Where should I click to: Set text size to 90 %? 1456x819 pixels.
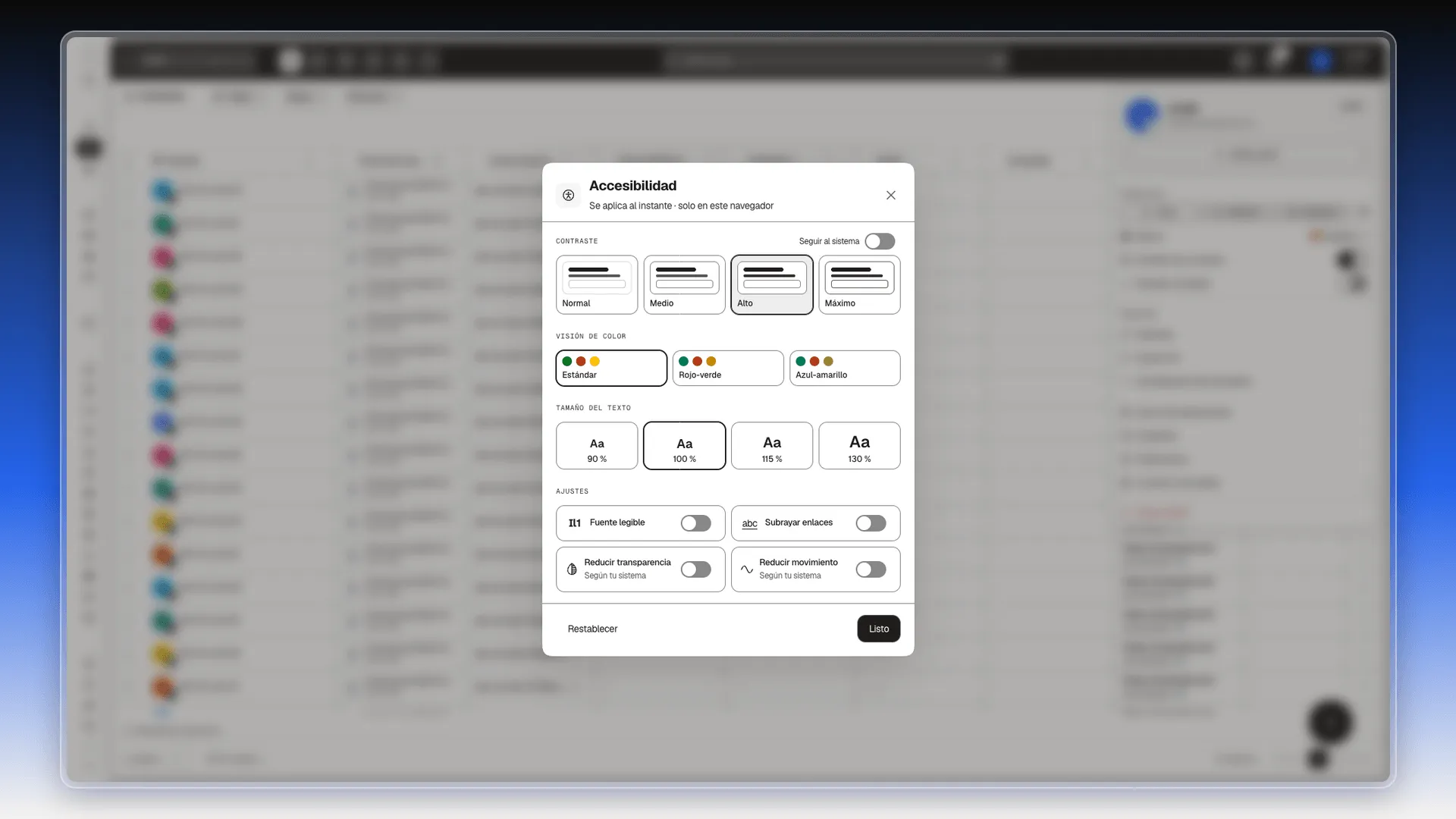(597, 446)
